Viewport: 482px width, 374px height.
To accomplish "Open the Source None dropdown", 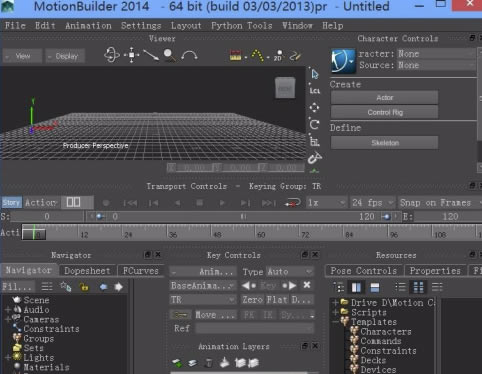I will coord(436,65).
